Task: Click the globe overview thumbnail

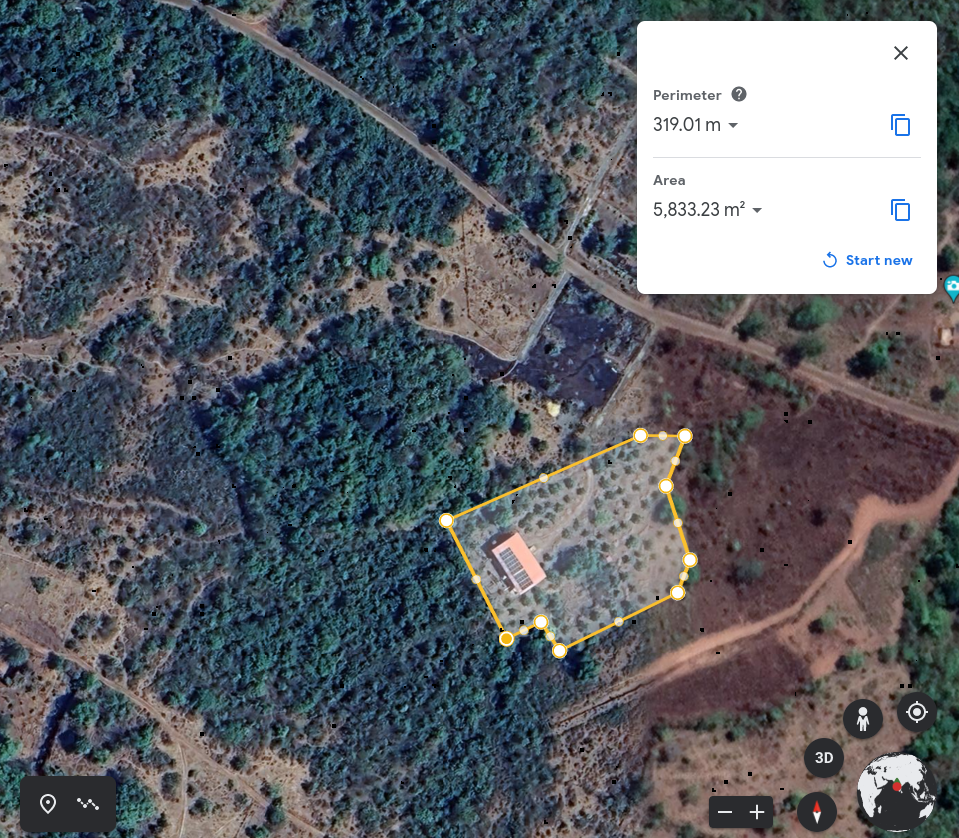Action: (x=896, y=792)
